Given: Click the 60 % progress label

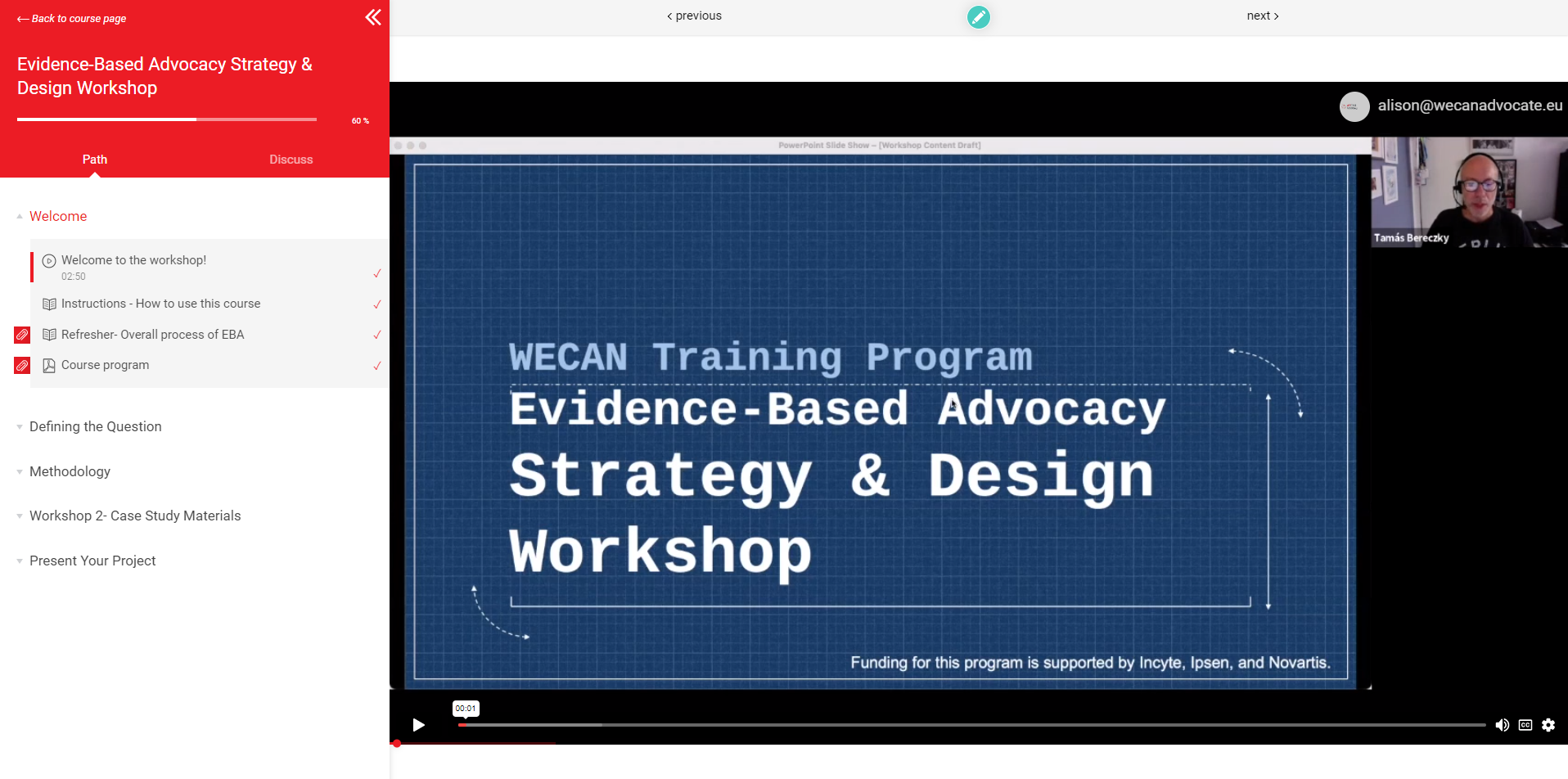Looking at the screenshot, I should click(360, 121).
